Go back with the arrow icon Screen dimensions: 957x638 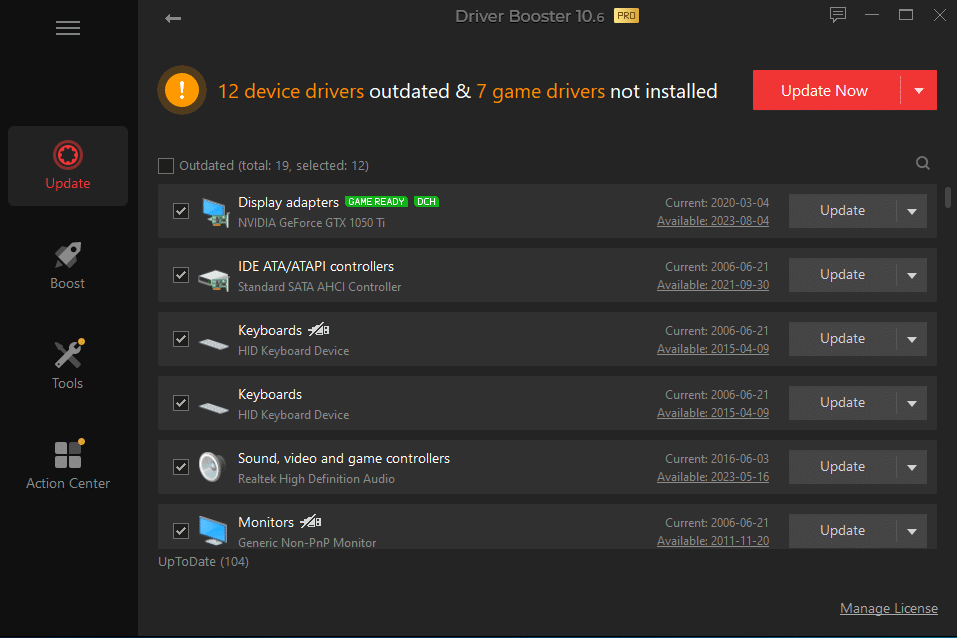(x=173, y=18)
